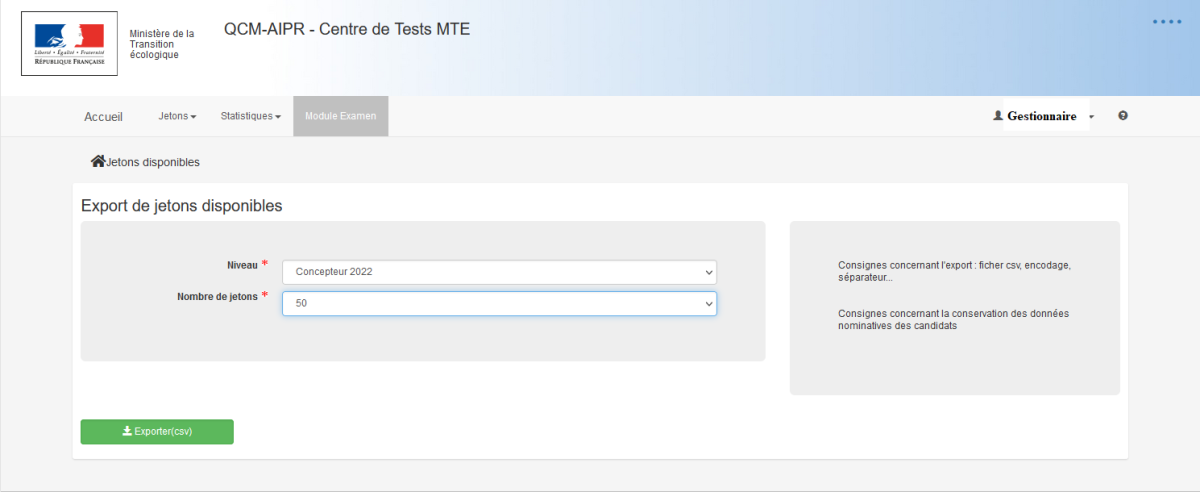Click the four-dots icon in the header
The height and width of the screenshot is (492, 1200).
tap(1166, 21)
